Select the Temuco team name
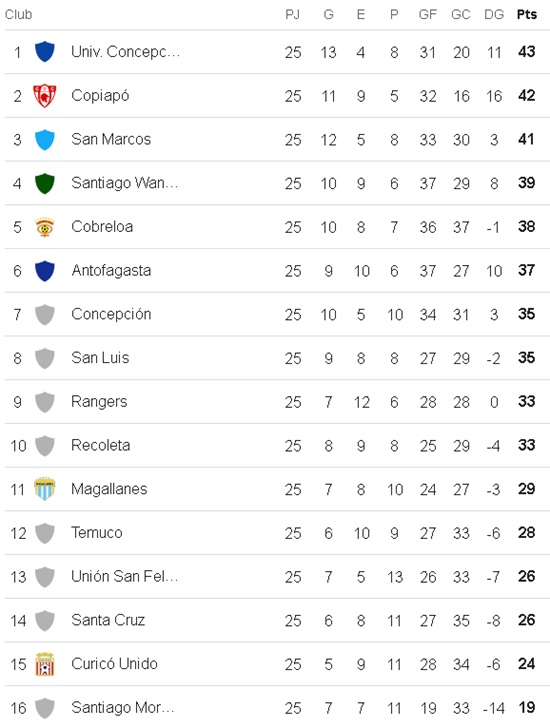The height and width of the screenshot is (728, 550). pos(97,533)
